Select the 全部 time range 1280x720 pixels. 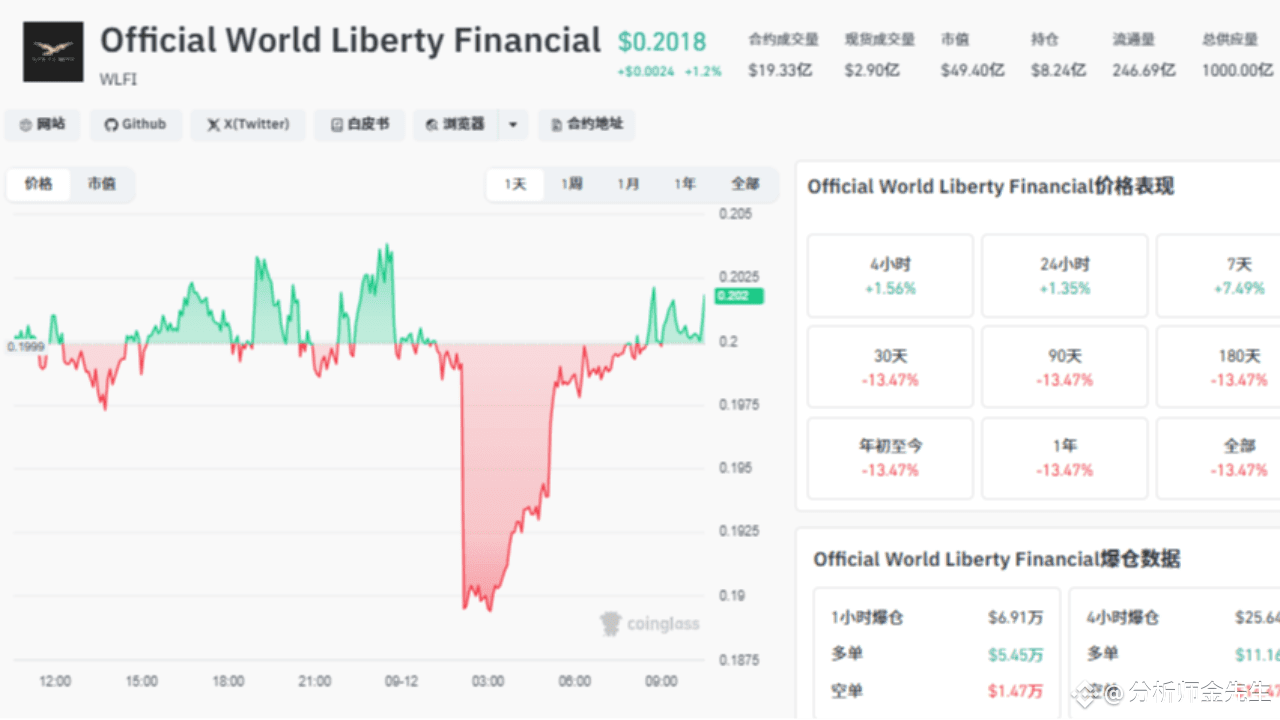[x=745, y=184]
